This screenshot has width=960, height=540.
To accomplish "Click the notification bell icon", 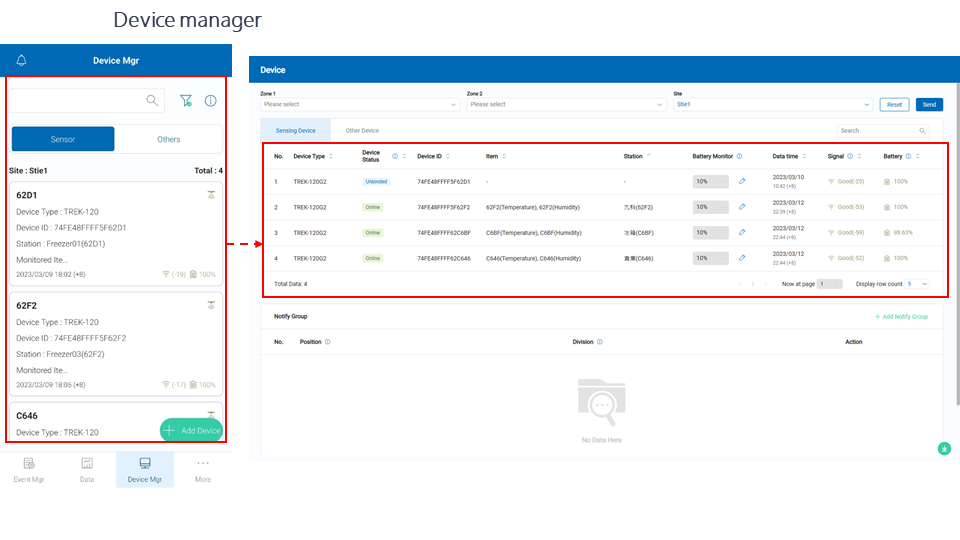I will [22, 60].
